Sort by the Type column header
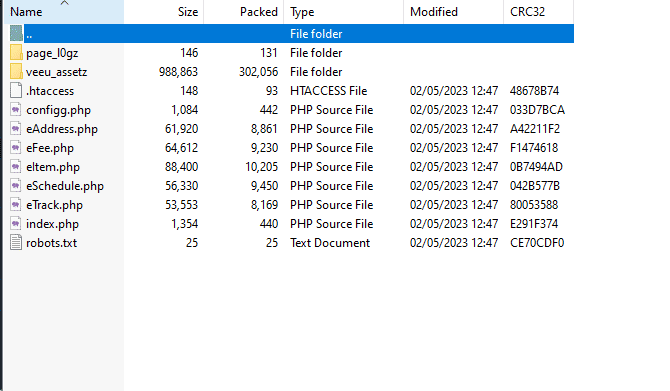Image resolution: width=670 pixels, height=391 pixels. 344,12
